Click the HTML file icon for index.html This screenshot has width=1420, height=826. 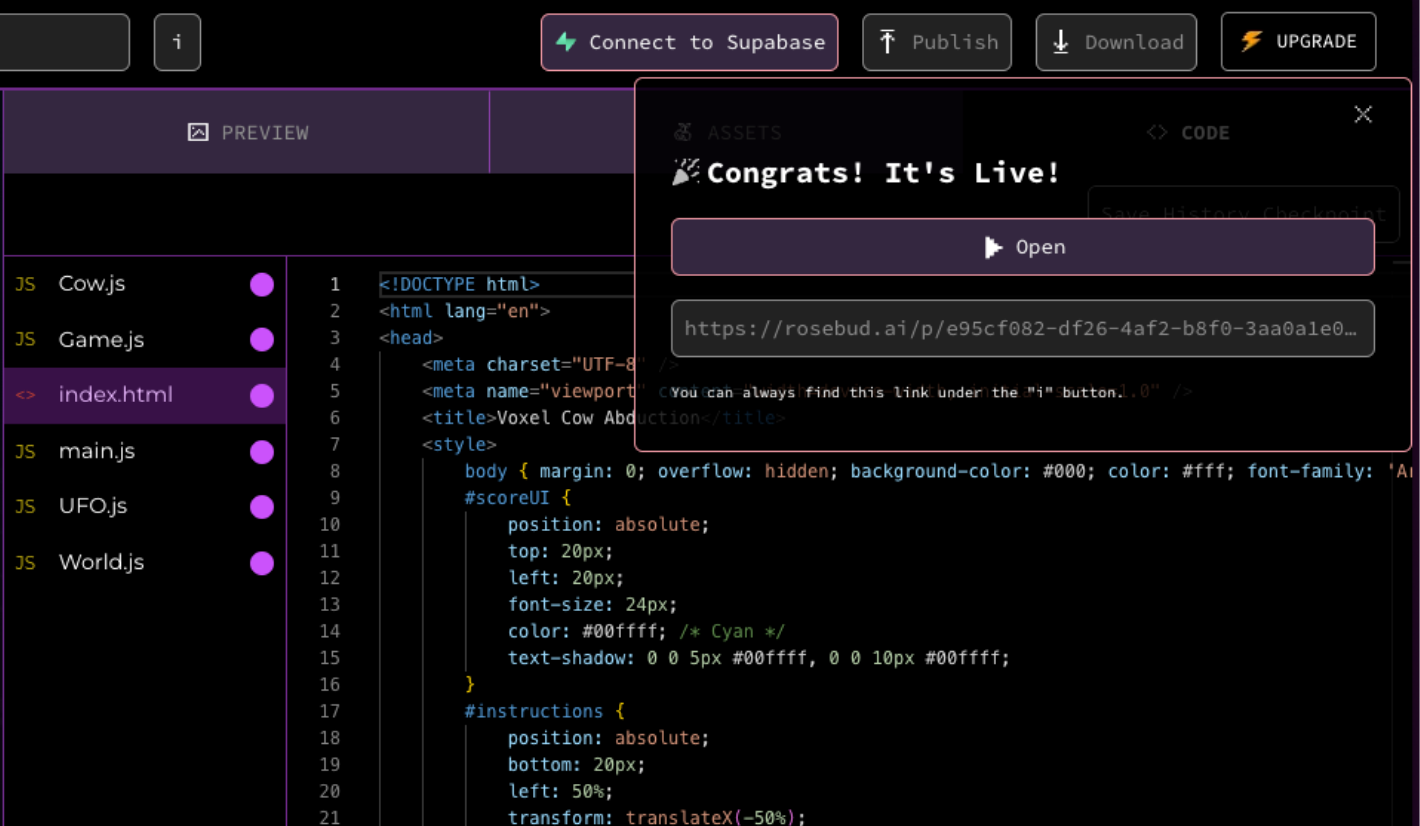tap(25, 396)
